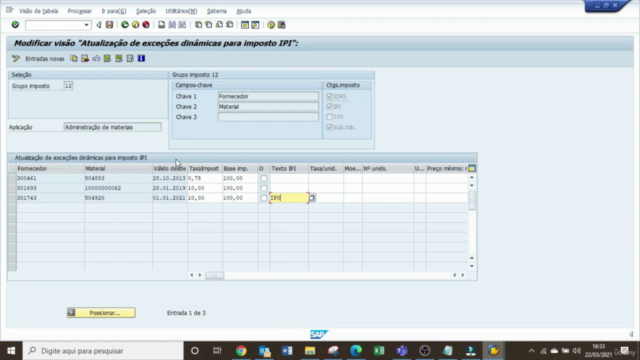This screenshot has height=360, width=640.
Task: Click the Save diskette icon
Action: point(109,25)
